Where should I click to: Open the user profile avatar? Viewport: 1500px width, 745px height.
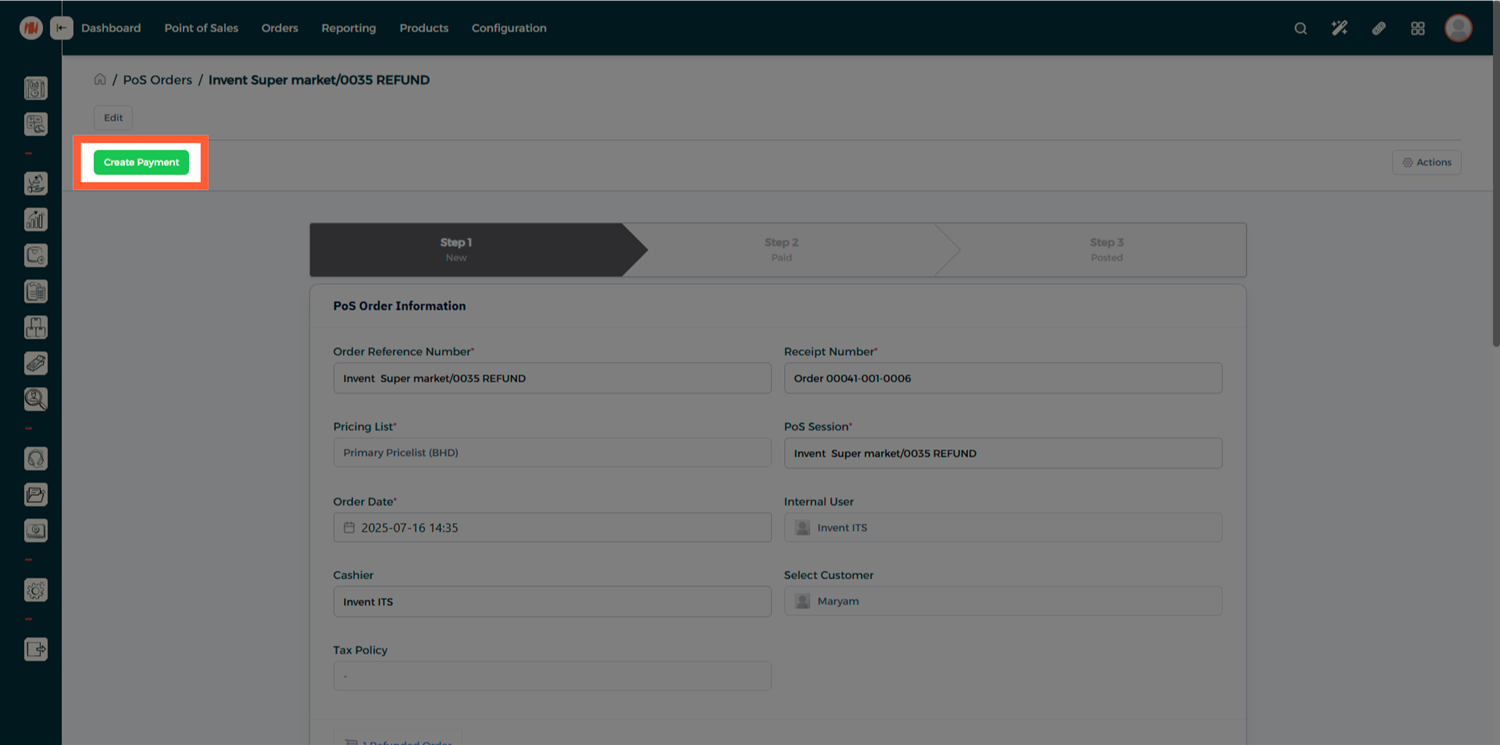1458,28
